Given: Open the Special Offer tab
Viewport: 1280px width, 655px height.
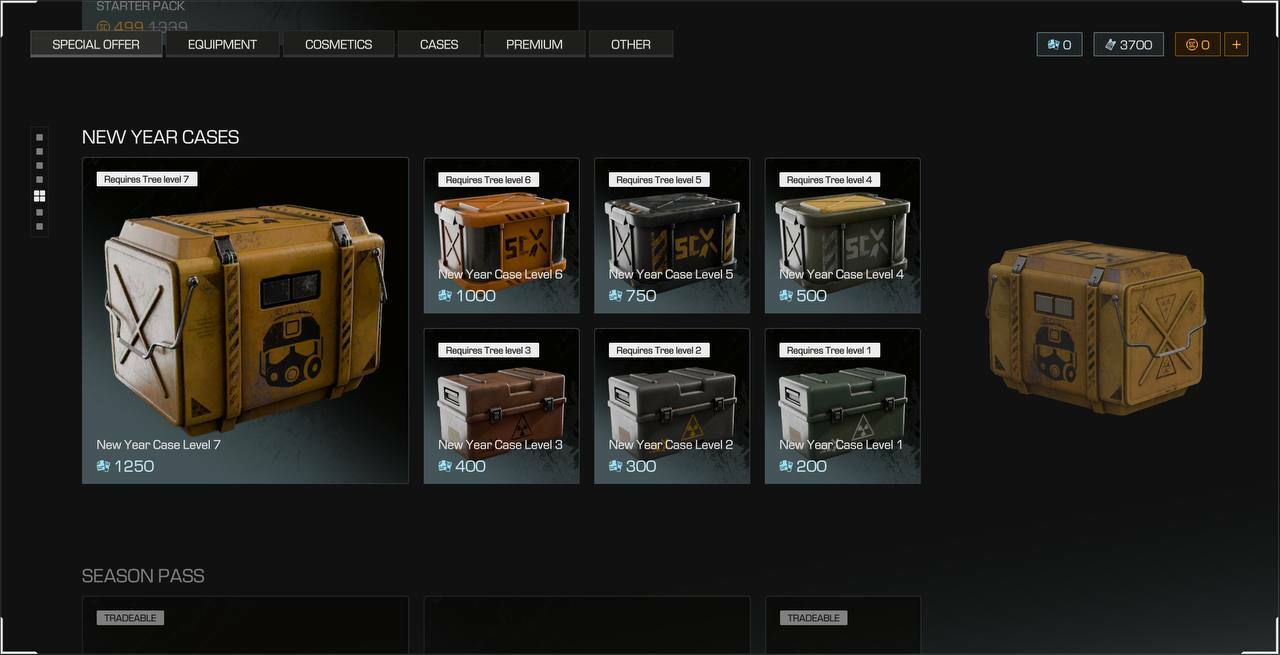Looking at the screenshot, I should (96, 44).
